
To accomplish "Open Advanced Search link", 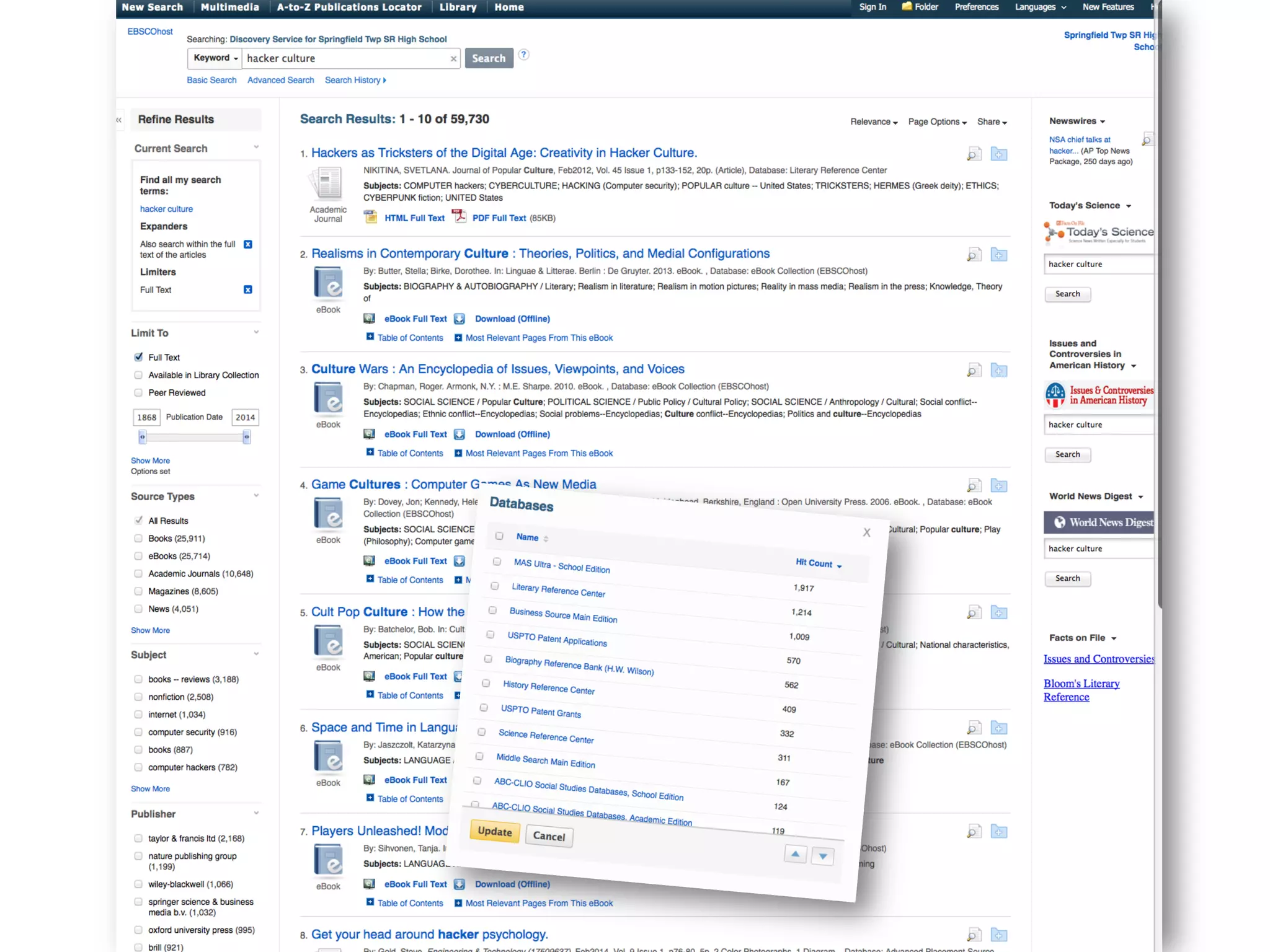I will click(x=280, y=80).
